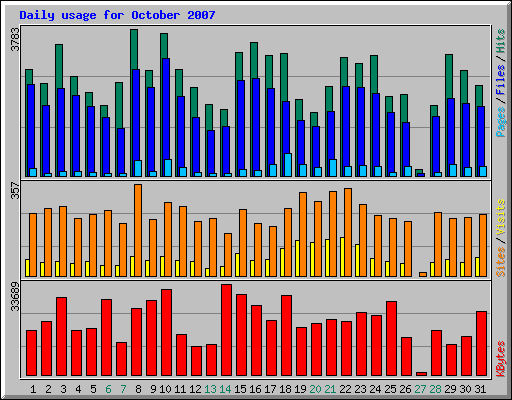Select the blue Files legend label
Image resolution: width=512 pixels, height=400 pixels.
point(501,79)
